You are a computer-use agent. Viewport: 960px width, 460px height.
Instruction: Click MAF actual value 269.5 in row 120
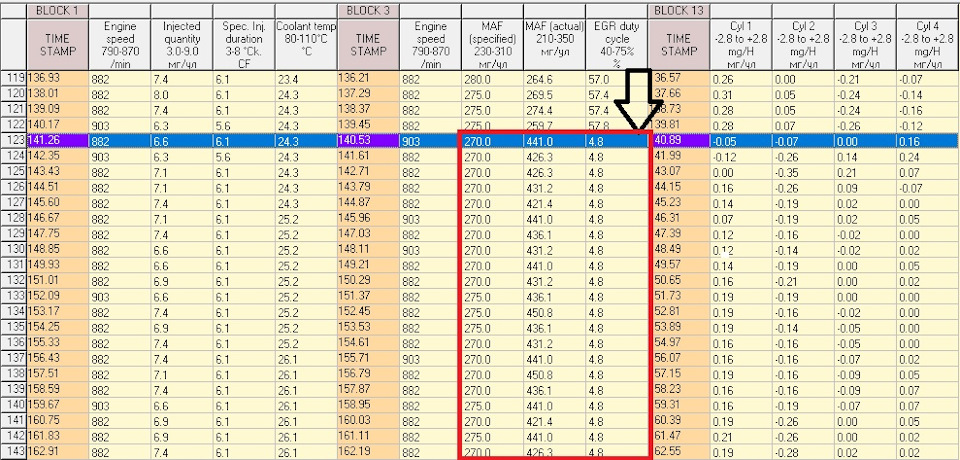click(x=554, y=95)
